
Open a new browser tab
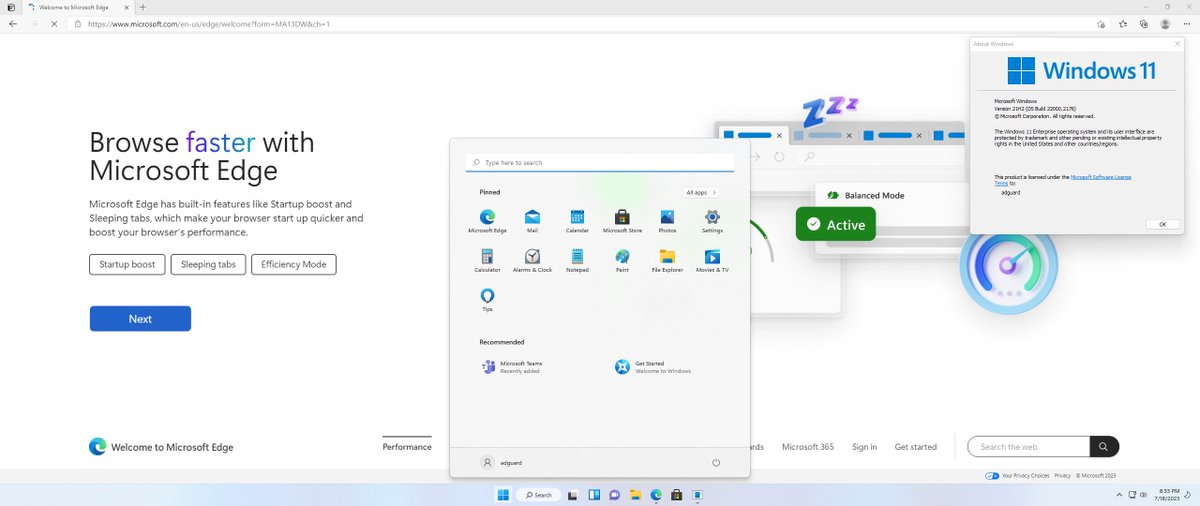143,7
